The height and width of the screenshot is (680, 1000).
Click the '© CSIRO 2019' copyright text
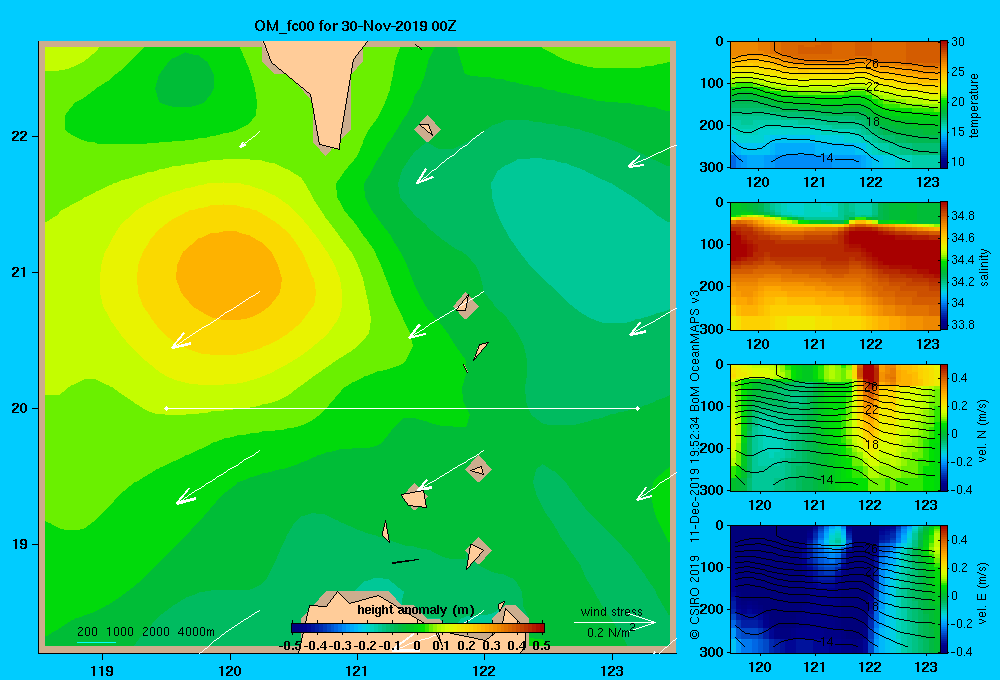pos(695,596)
